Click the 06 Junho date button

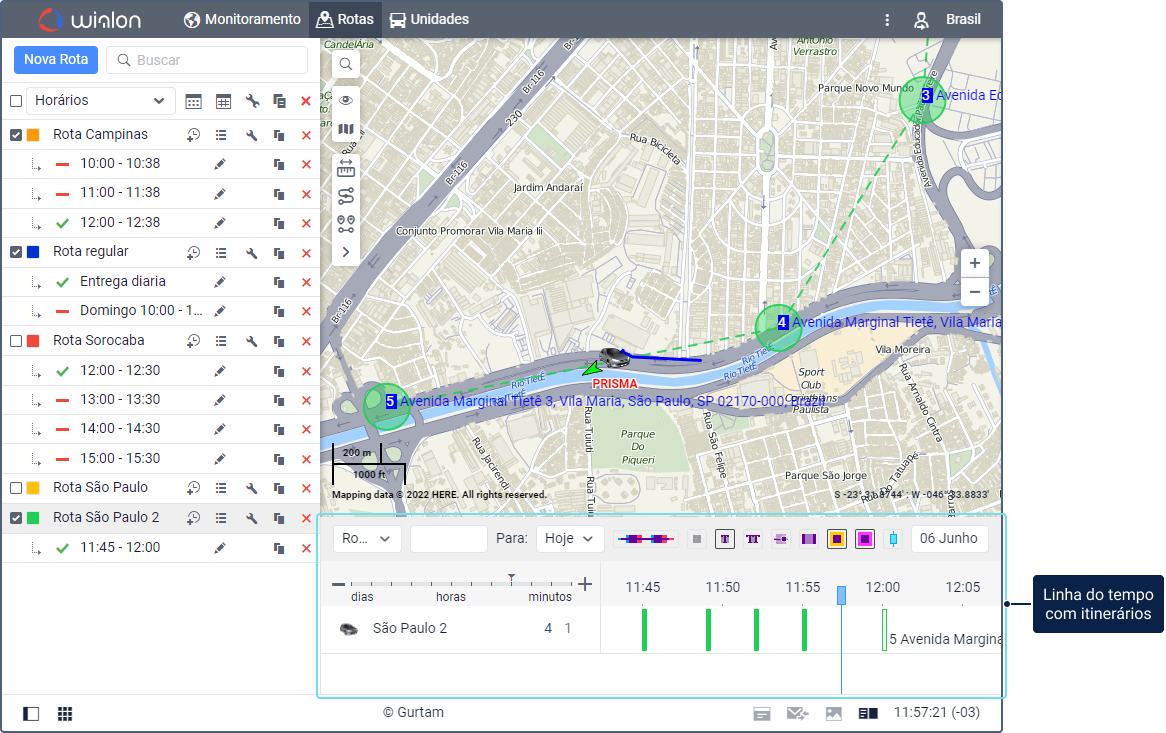(x=949, y=539)
